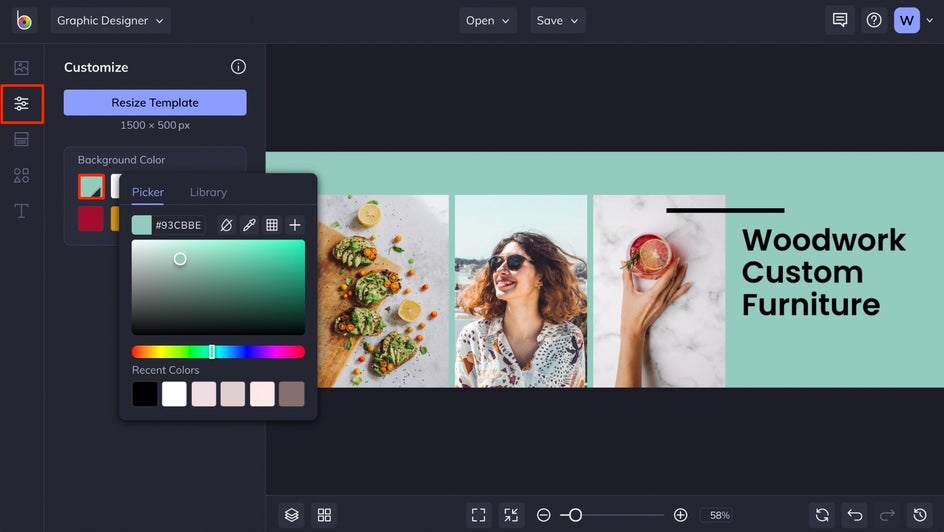
Task: Click the undo arrow icon
Action: pyautogui.click(x=854, y=515)
